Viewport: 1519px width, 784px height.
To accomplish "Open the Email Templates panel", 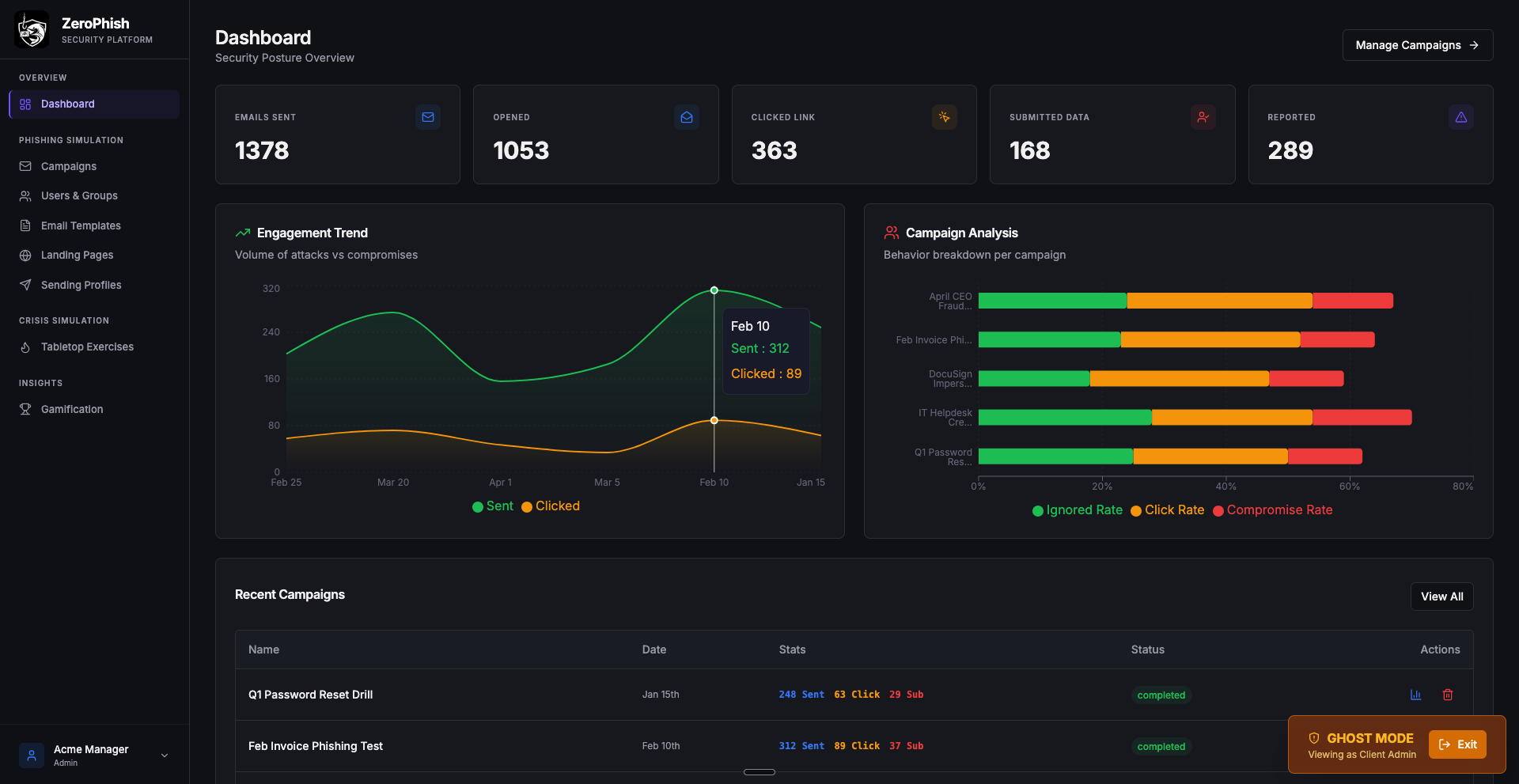I will tap(81, 225).
